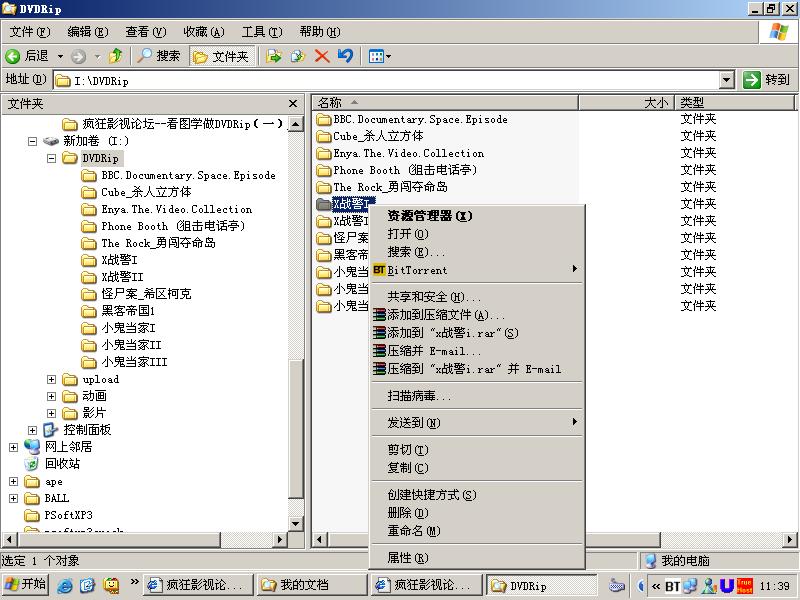The image size is (800, 600).
Task: Switch to 我的文档 taskbar button
Action: (312, 585)
